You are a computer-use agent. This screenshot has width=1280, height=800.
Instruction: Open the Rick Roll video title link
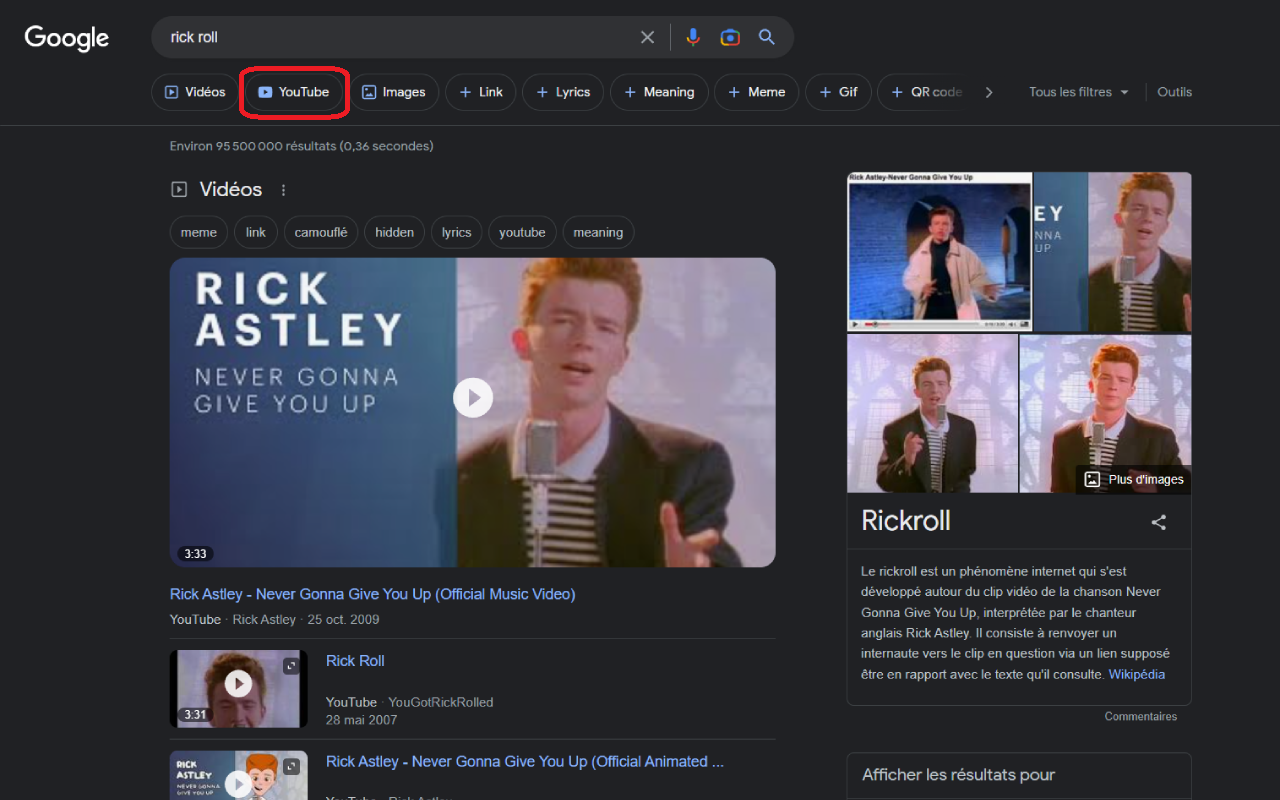click(x=355, y=660)
